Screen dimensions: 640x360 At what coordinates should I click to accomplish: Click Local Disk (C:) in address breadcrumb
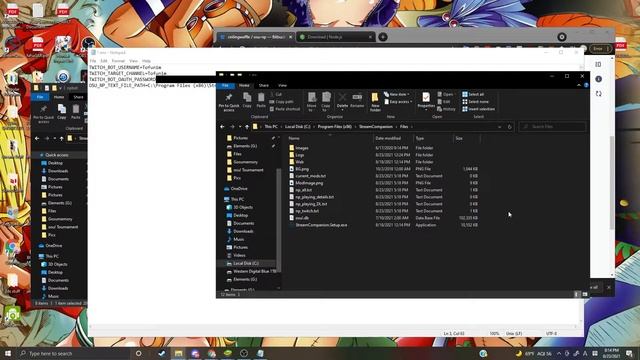pos(298,127)
